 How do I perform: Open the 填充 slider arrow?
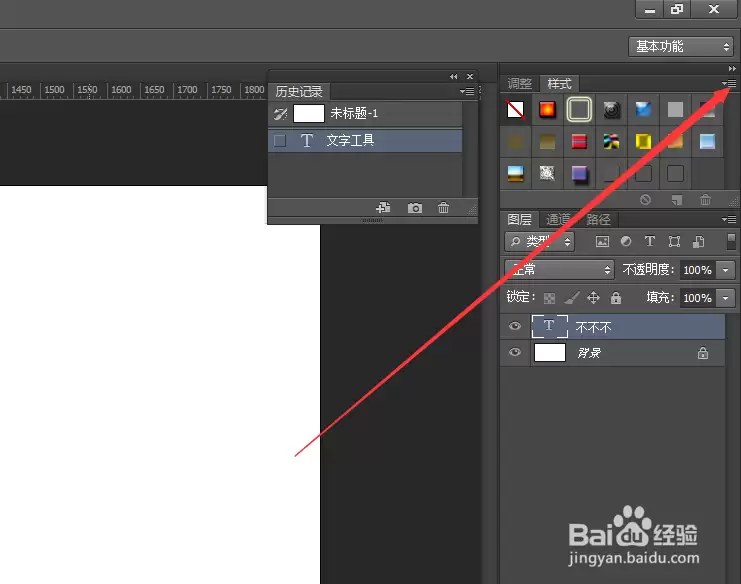(x=725, y=298)
